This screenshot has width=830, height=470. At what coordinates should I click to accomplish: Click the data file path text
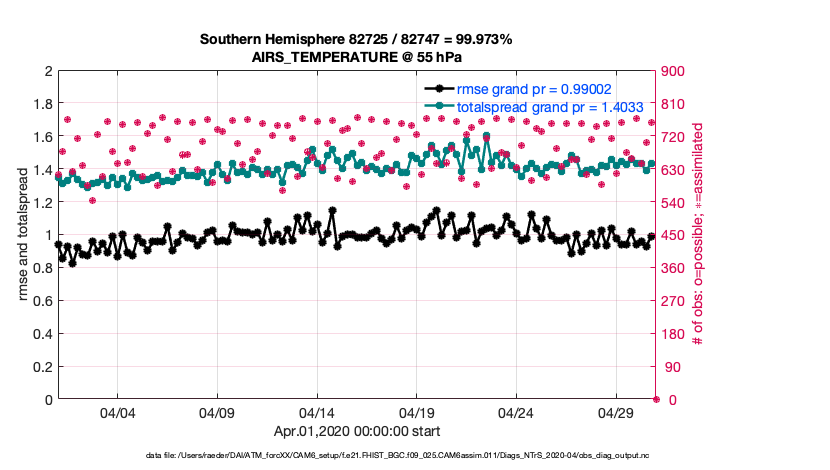(x=413, y=456)
